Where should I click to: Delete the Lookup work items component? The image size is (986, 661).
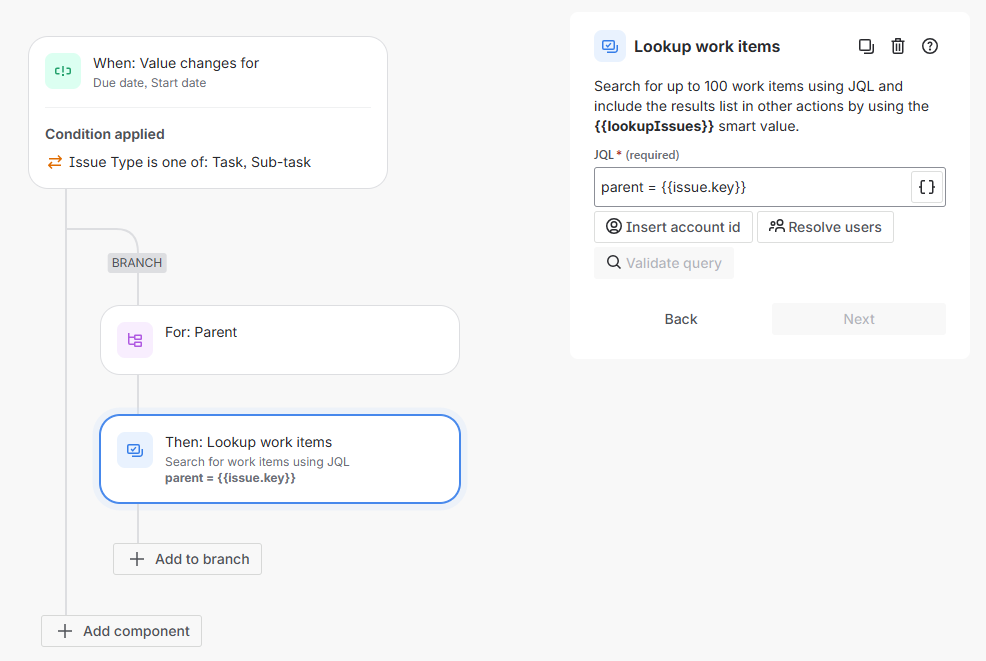click(x=898, y=46)
